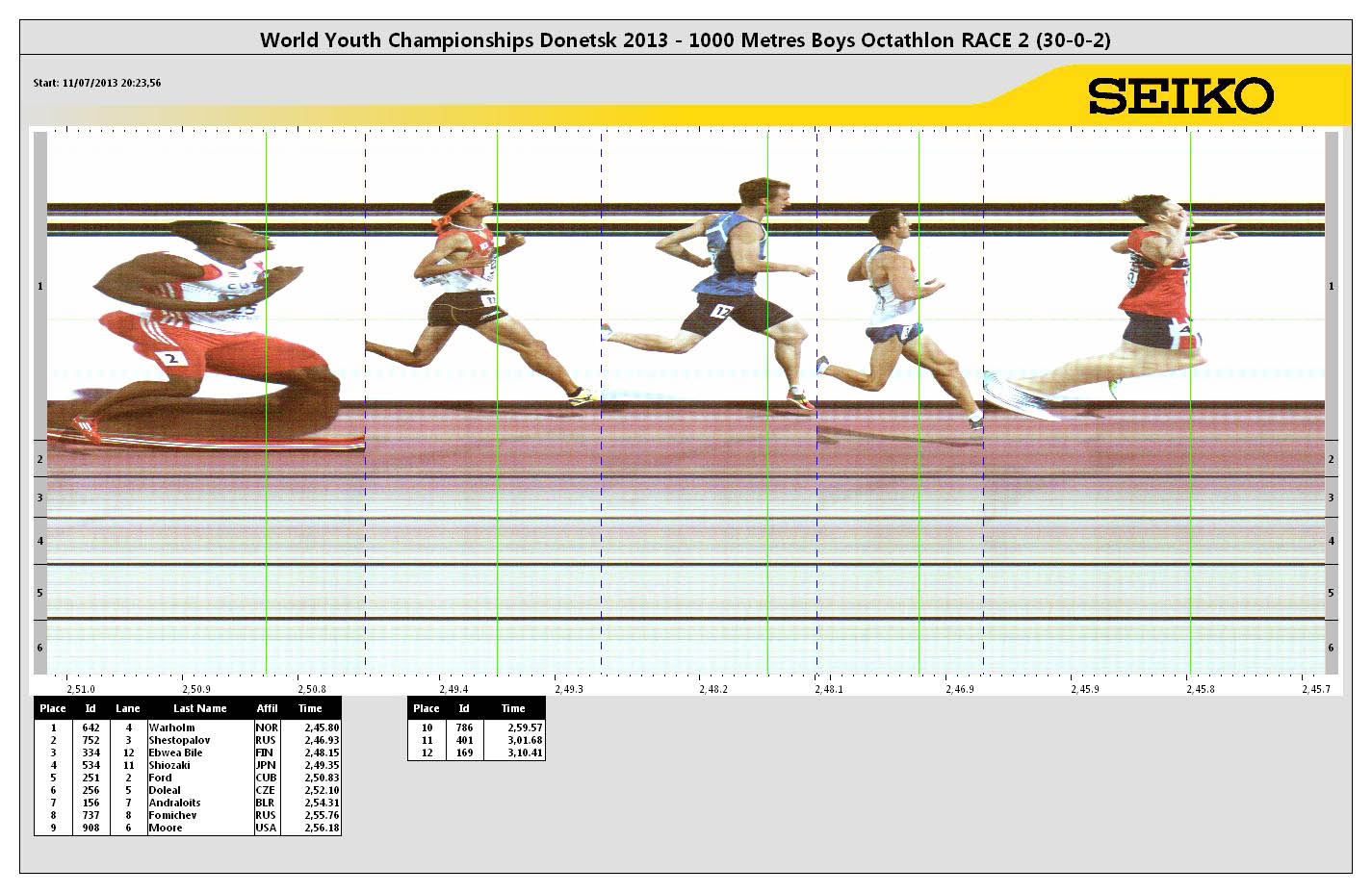Click the 2,51.0 time axis label
1372x893 pixels.
pos(80,689)
